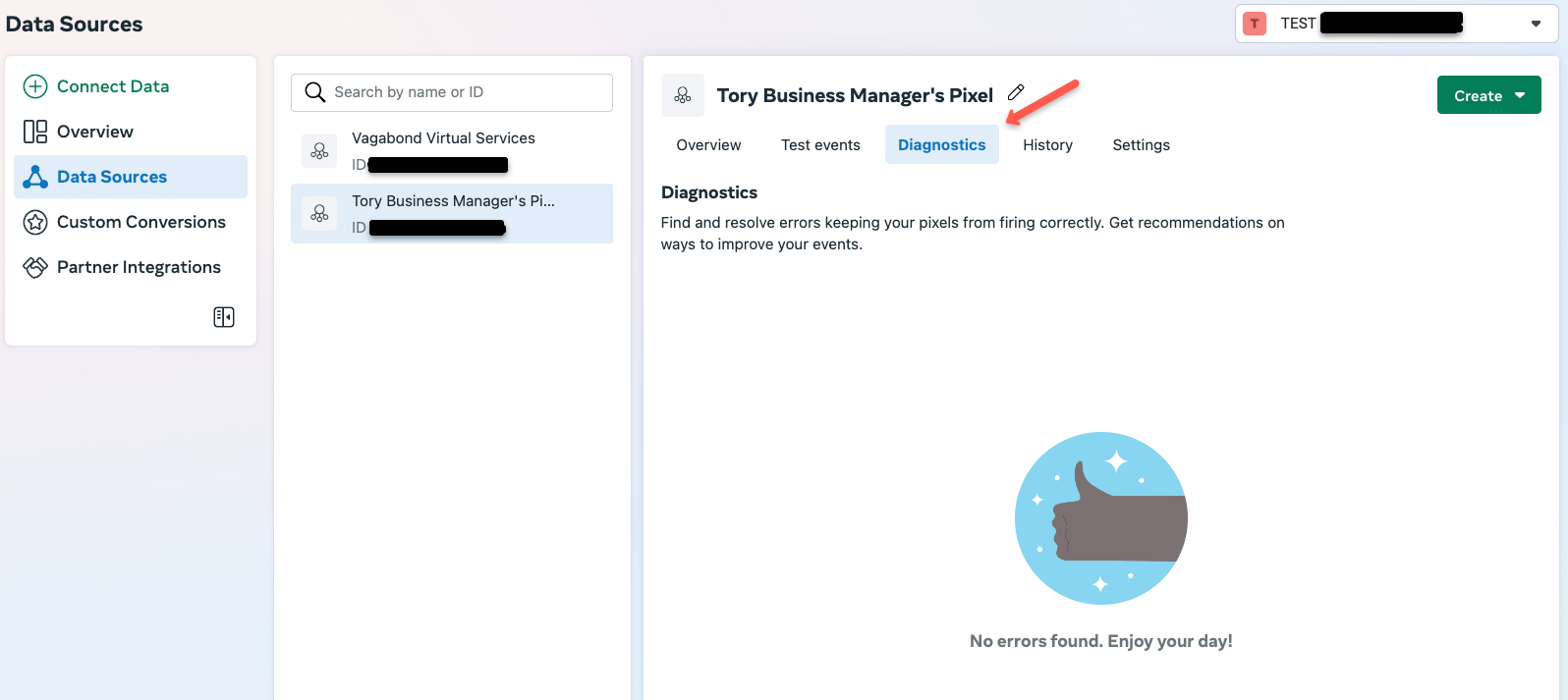Click the Tory Business Manager's Pixel title
Image resolution: width=1568 pixels, height=700 pixels.
[x=855, y=95]
